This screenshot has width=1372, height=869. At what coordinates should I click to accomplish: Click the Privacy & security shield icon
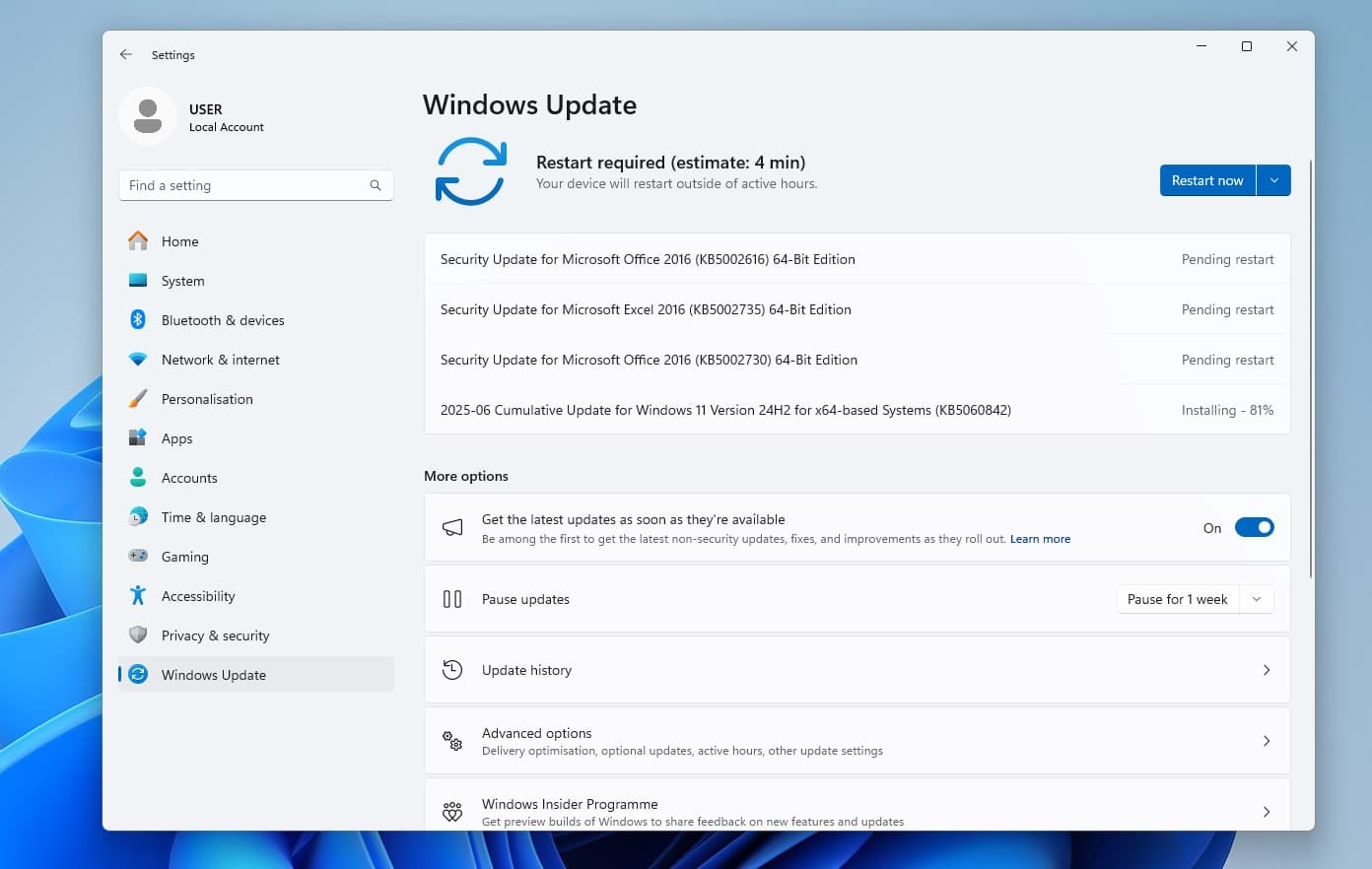[138, 635]
